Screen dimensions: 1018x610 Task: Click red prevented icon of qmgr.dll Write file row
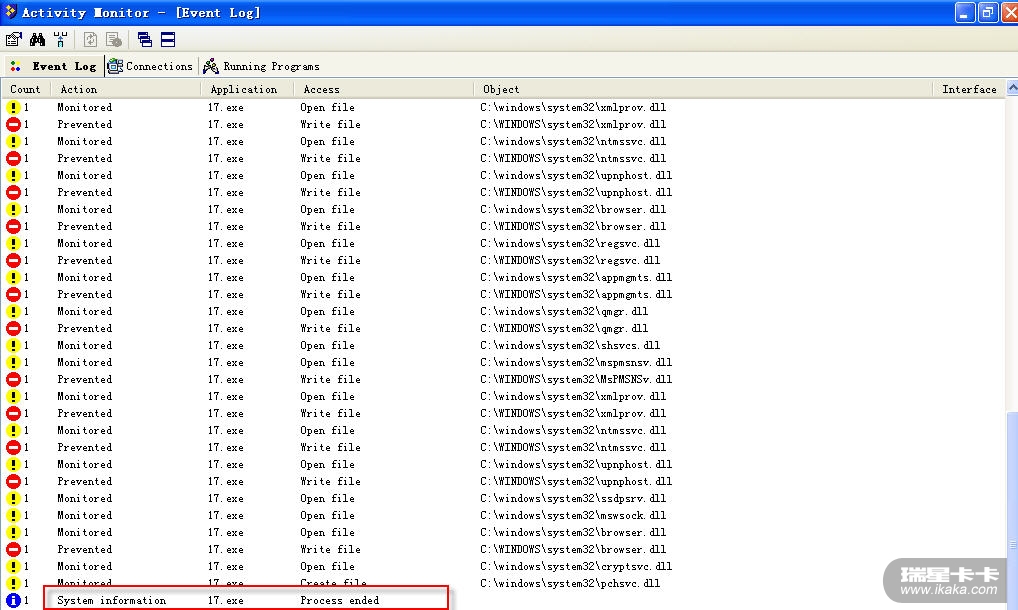click(x=13, y=328)
